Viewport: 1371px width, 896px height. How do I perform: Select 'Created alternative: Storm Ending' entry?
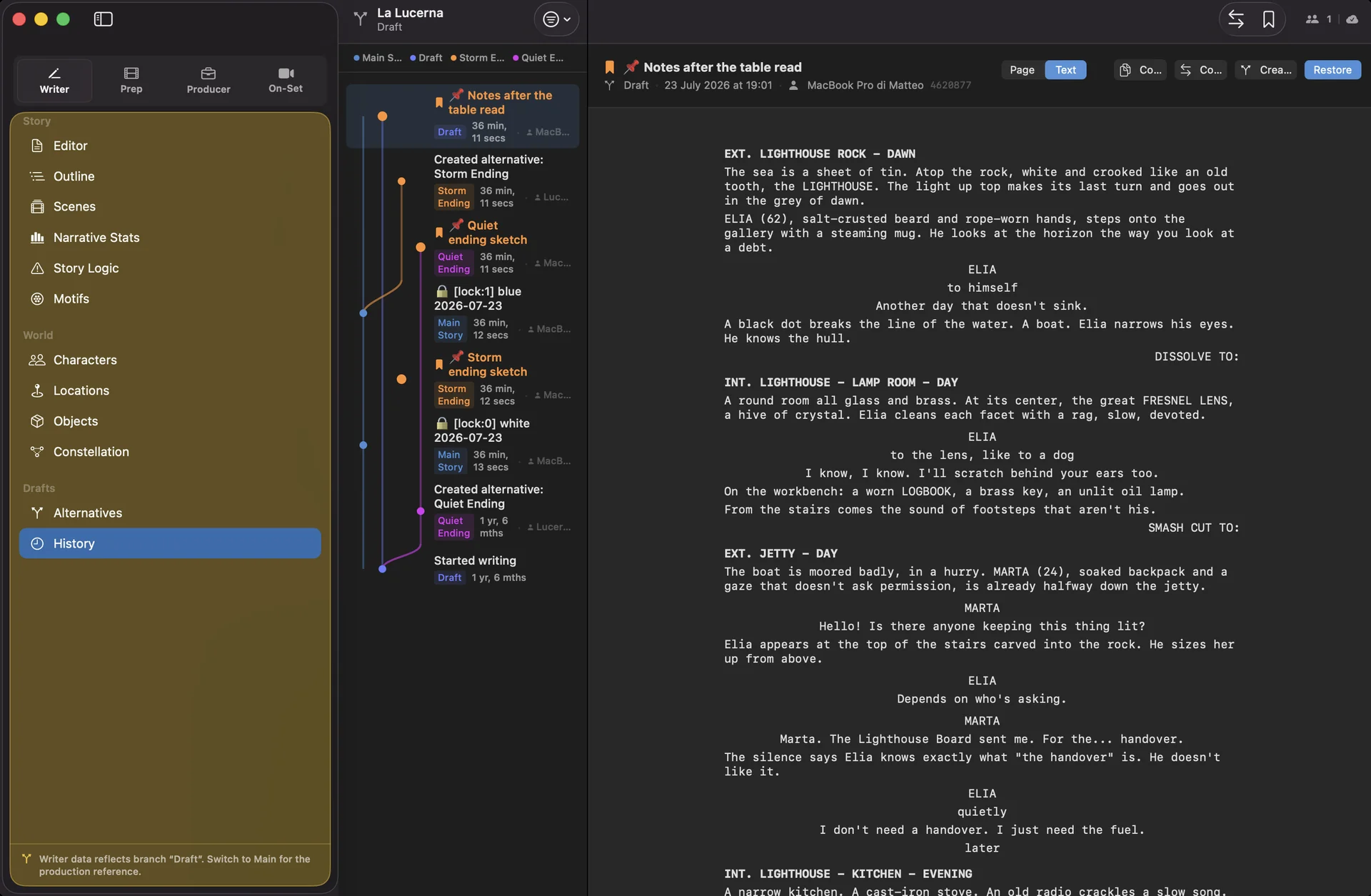[x=463, y=181]
